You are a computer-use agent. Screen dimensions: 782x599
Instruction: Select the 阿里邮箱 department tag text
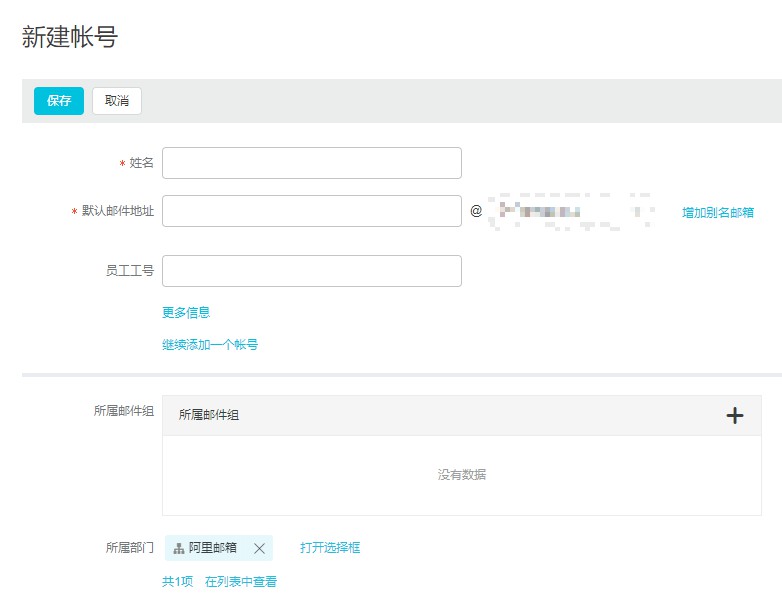point(213,548)
